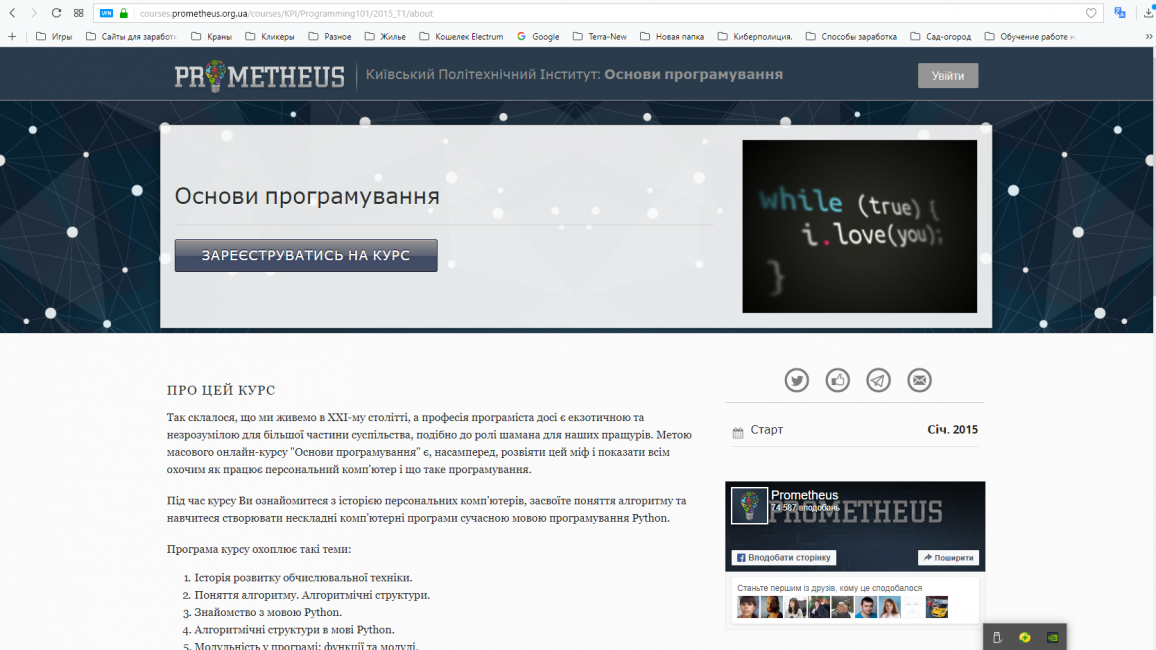The height and width of the screenshot is (650, 1156).
Task: Open the Киберполиция bookmarks folder
Action: [756, 36]
